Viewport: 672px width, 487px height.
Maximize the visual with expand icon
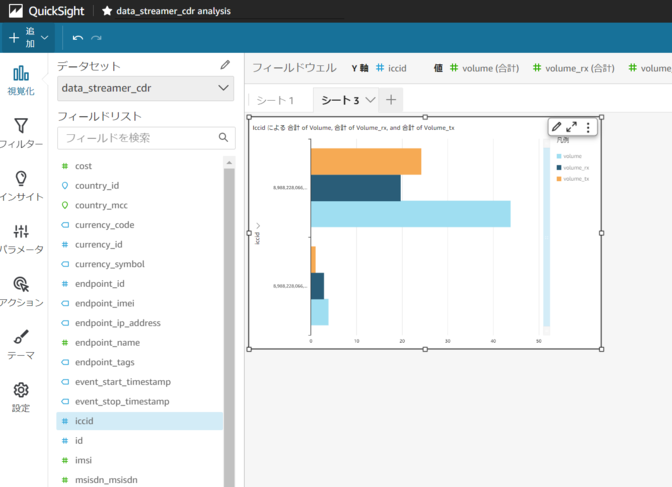coord(572,127)
